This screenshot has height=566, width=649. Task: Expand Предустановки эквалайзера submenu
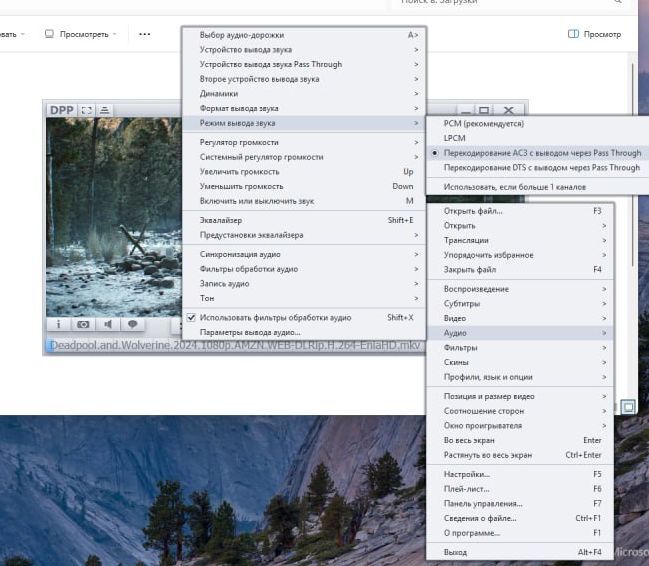point(304,235)
